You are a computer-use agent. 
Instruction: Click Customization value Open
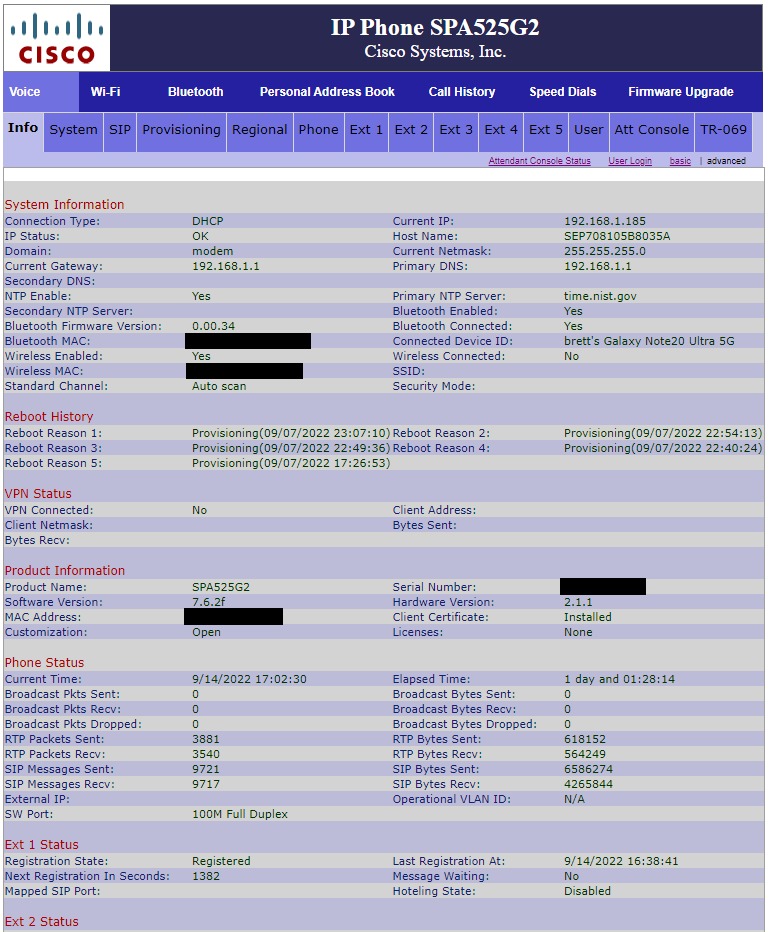[206, 632]
